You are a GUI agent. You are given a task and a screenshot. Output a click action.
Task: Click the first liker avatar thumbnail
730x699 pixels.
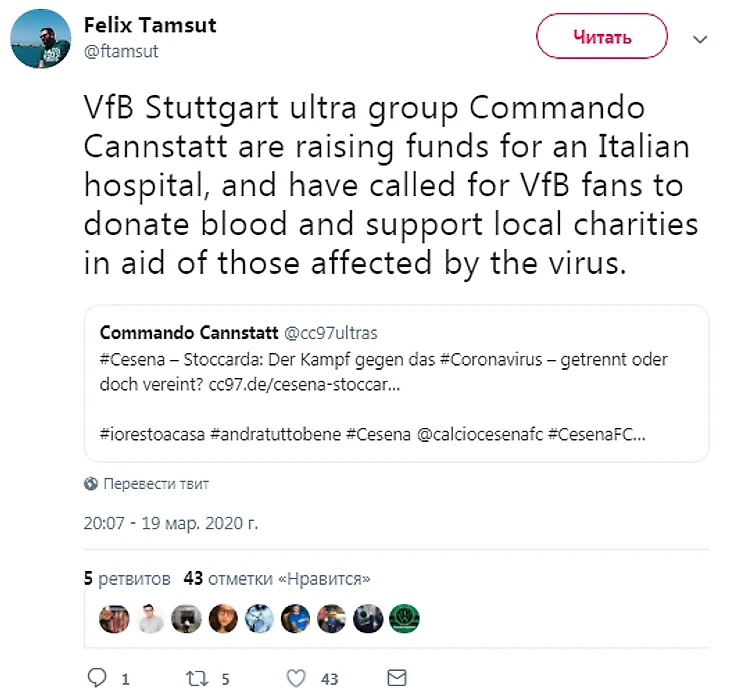coord(114,619)
